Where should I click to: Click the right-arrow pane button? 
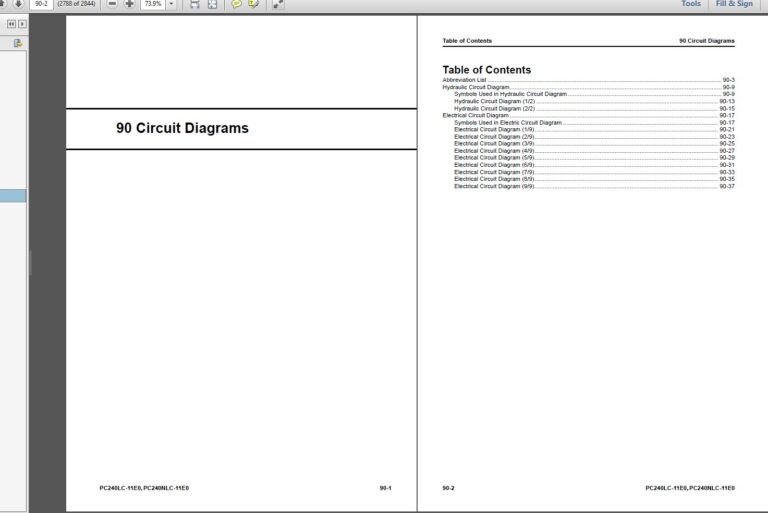[22, 24]
